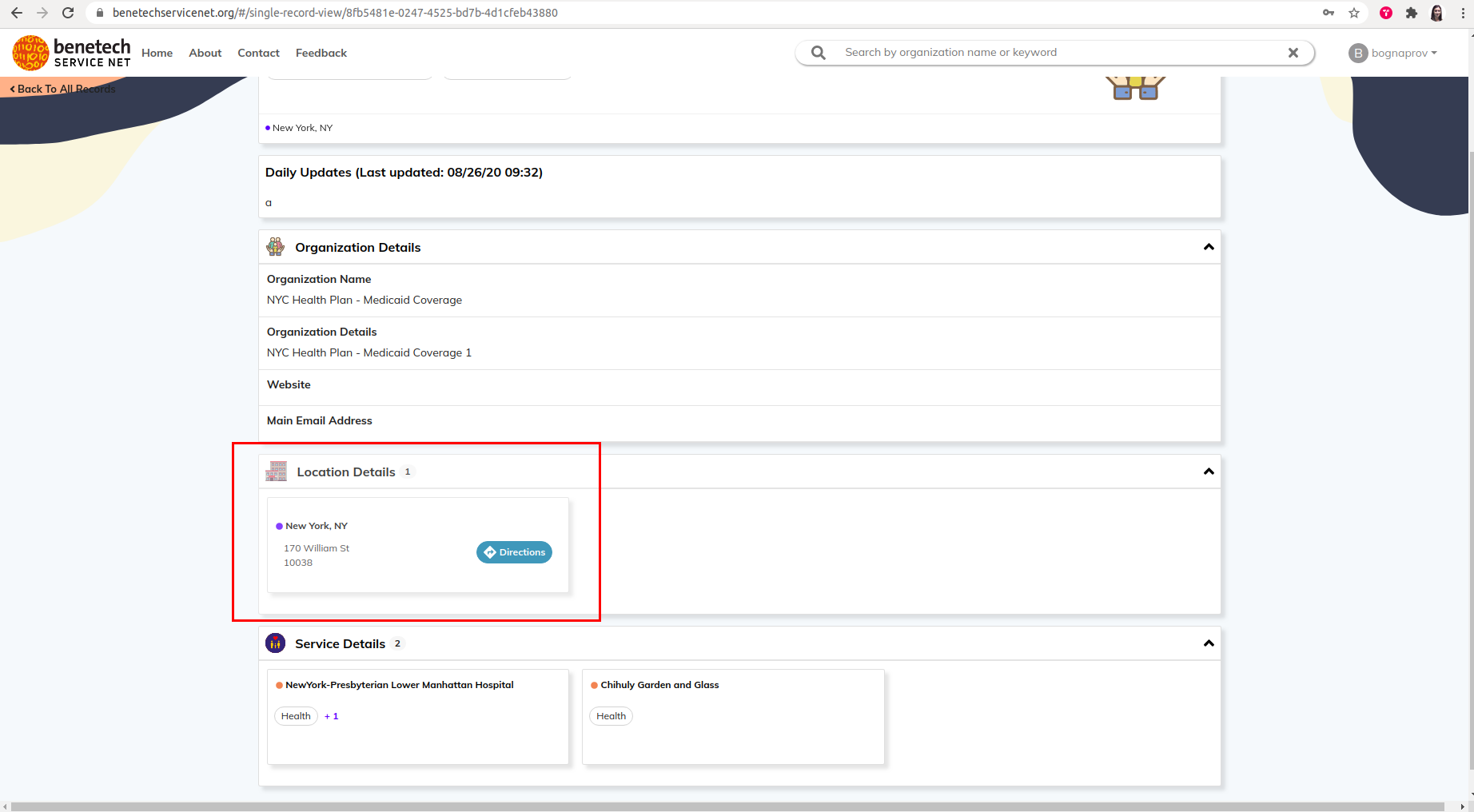
Task: Collapse the Location Details section
Action: click(x=1208, y=472)
